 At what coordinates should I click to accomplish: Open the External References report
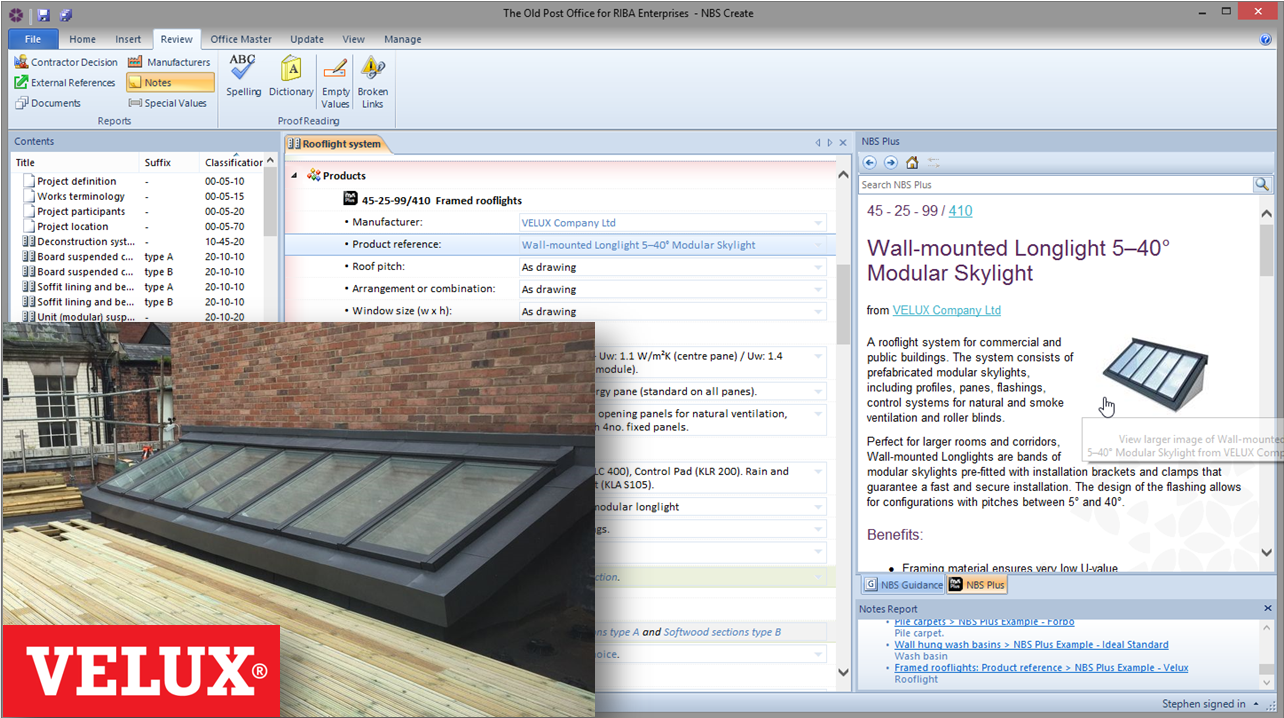point(65,82)
